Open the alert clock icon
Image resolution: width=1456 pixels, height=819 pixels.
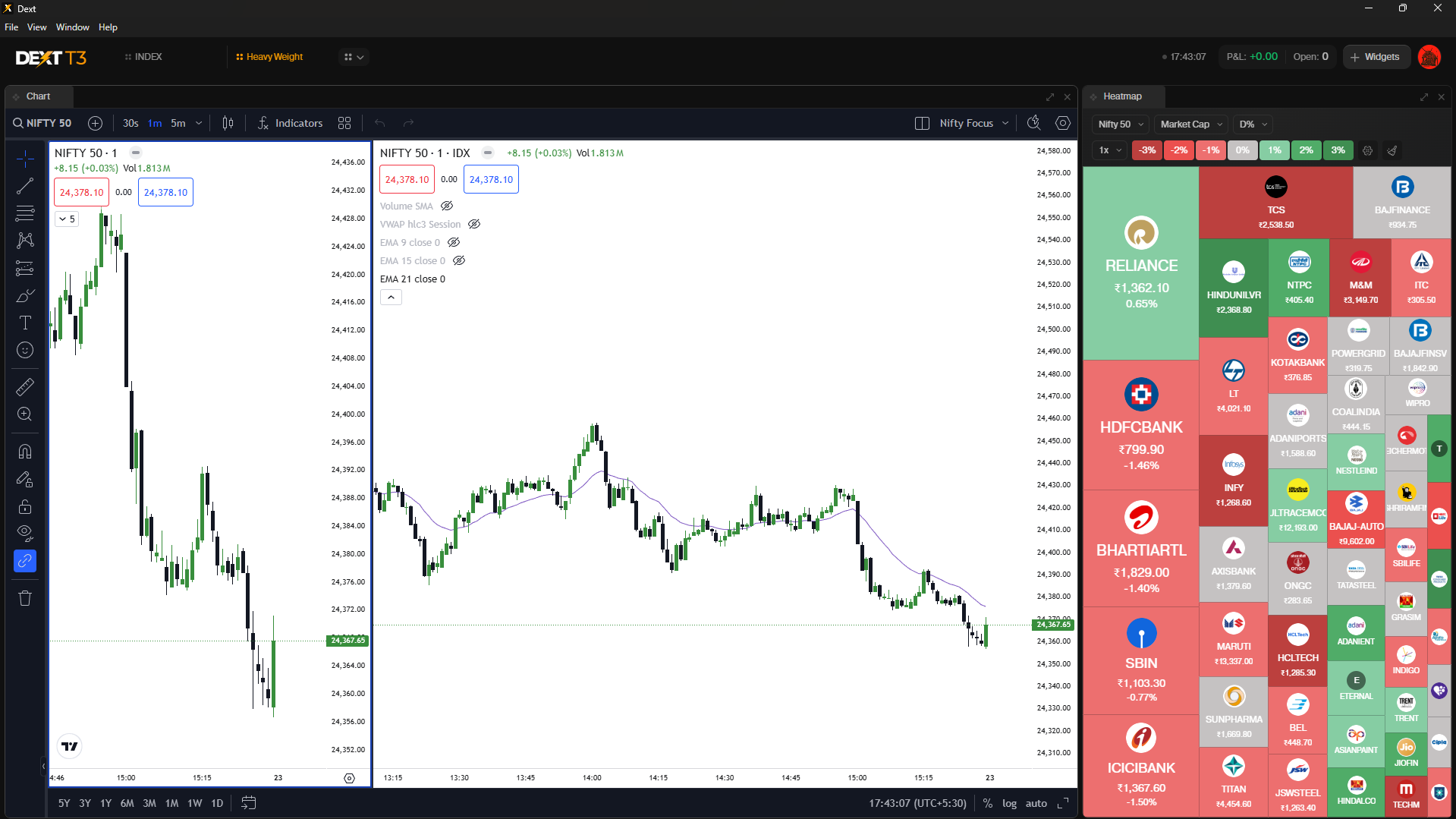click(x=1033, y=123)
